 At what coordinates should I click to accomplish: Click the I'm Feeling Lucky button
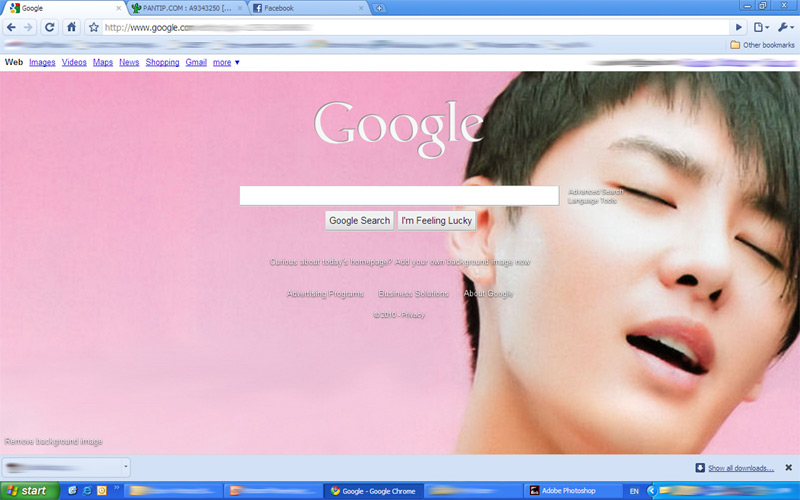[437, 220]
